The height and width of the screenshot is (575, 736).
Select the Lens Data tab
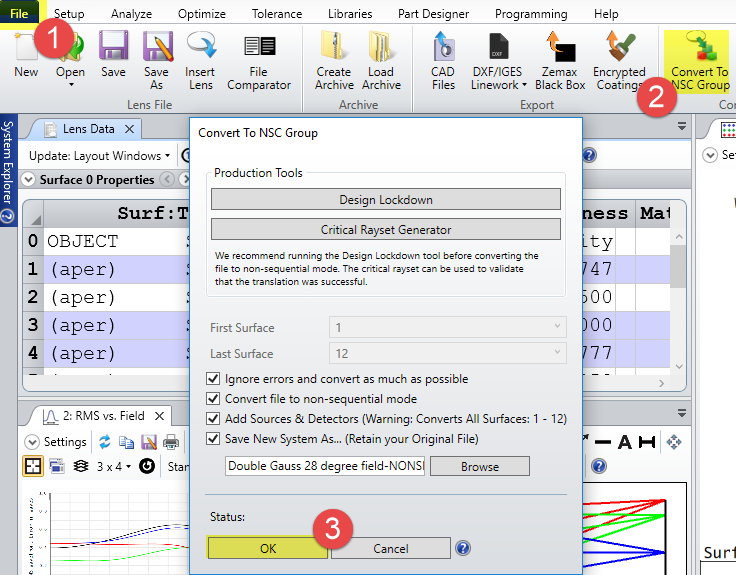coord(88,129)
